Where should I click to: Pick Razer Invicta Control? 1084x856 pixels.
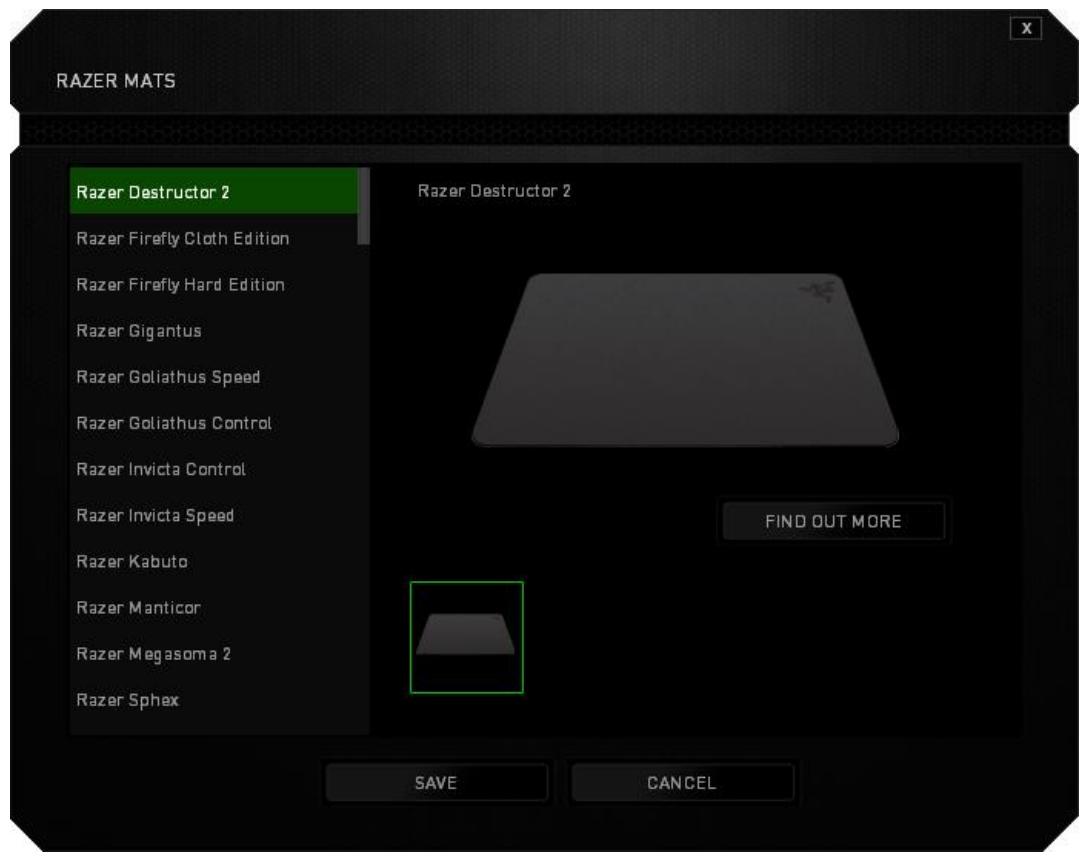click(214, 469)
